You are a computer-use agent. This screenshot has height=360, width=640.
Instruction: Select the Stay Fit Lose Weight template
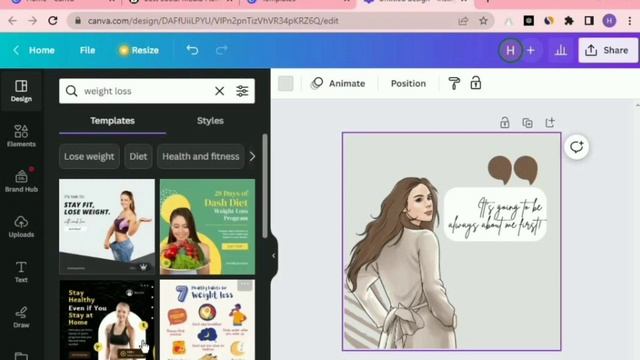pyautogui.click(x=107, y=227)
